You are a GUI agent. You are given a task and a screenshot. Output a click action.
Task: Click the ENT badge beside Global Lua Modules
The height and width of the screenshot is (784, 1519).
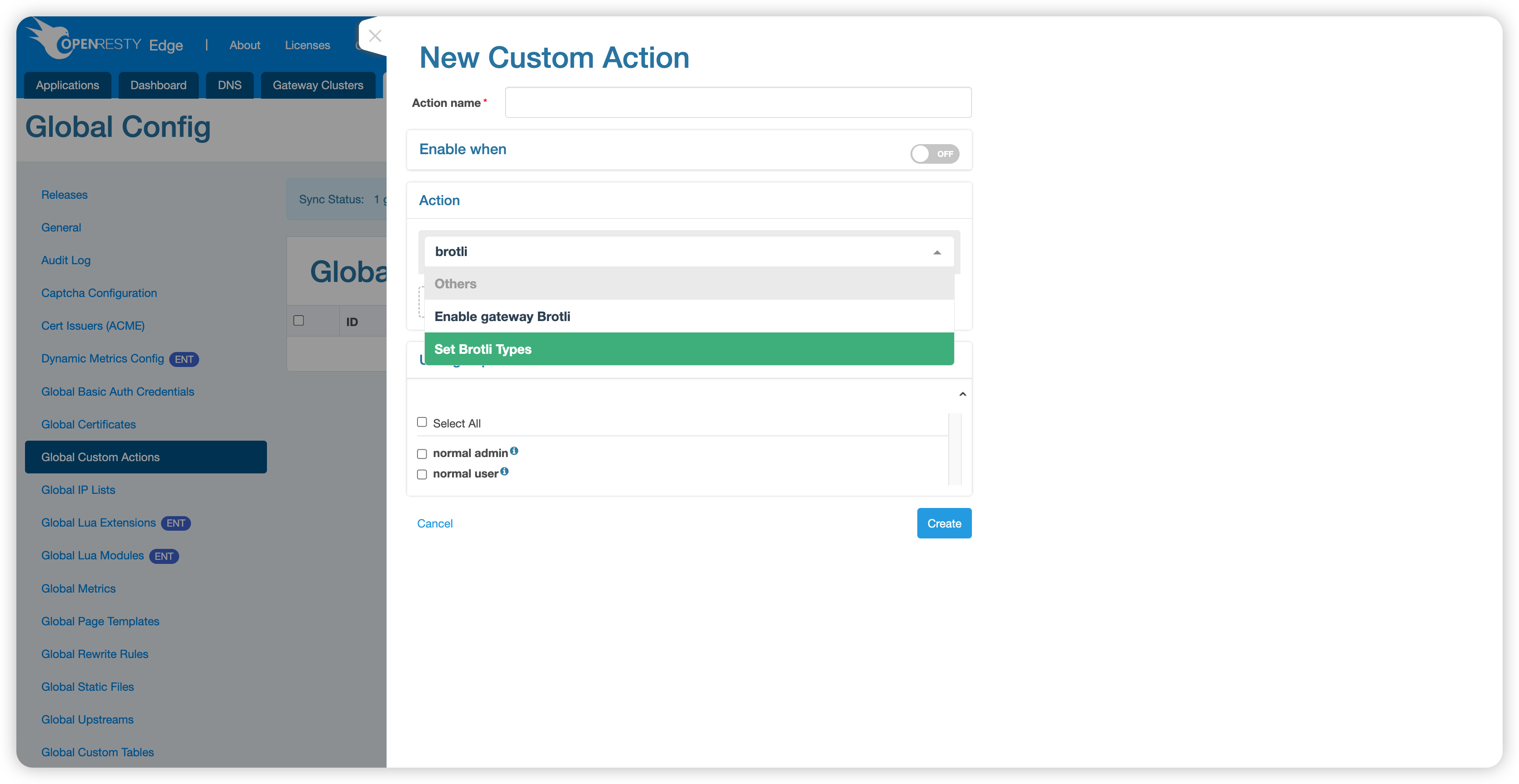click(164, 556)
